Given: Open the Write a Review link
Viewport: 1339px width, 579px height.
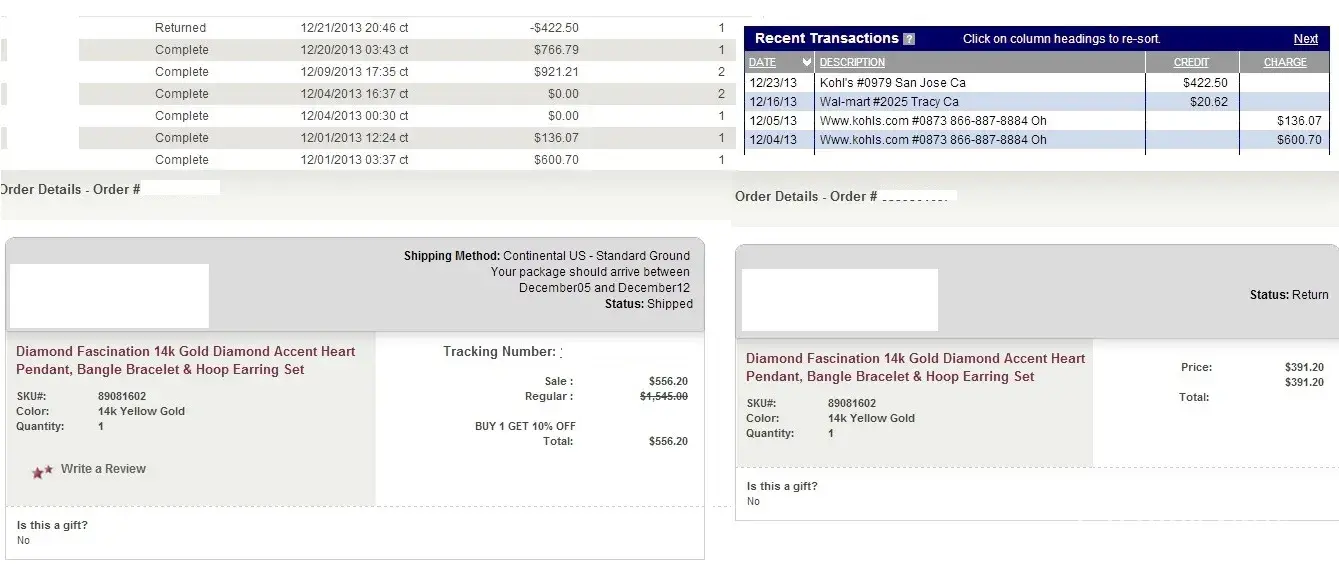Looking at the screenshot, I should pos(103,469).
